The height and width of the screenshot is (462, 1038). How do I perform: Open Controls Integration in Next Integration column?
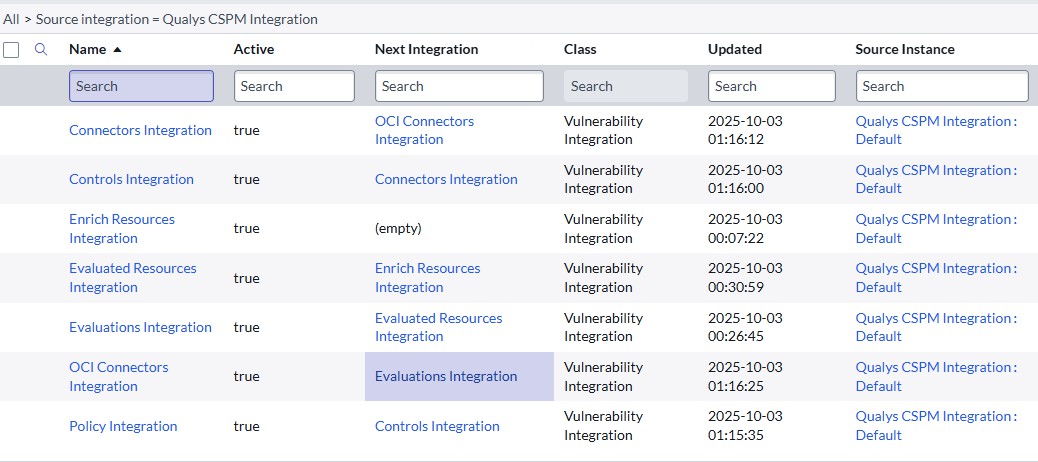click(437, 426)
